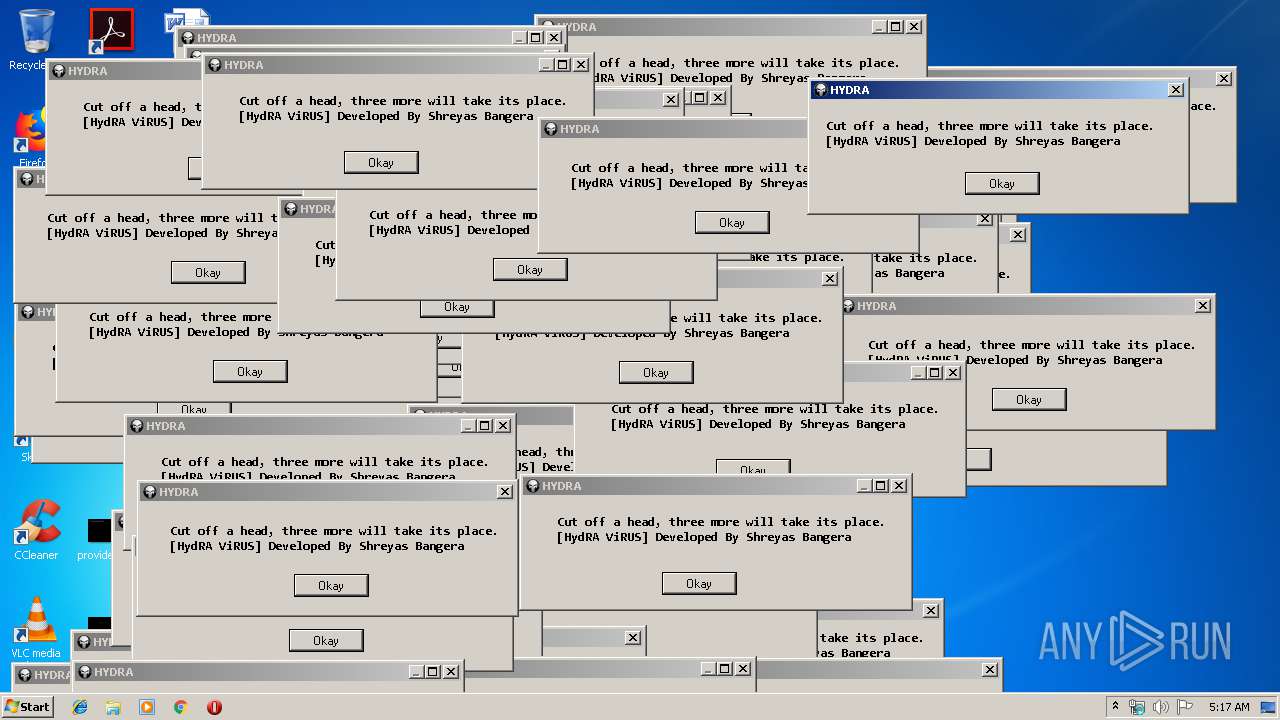Screen dimensions: 1280x720
Task: Click the 5:17 AM clock
Action: click(1229, 707)
